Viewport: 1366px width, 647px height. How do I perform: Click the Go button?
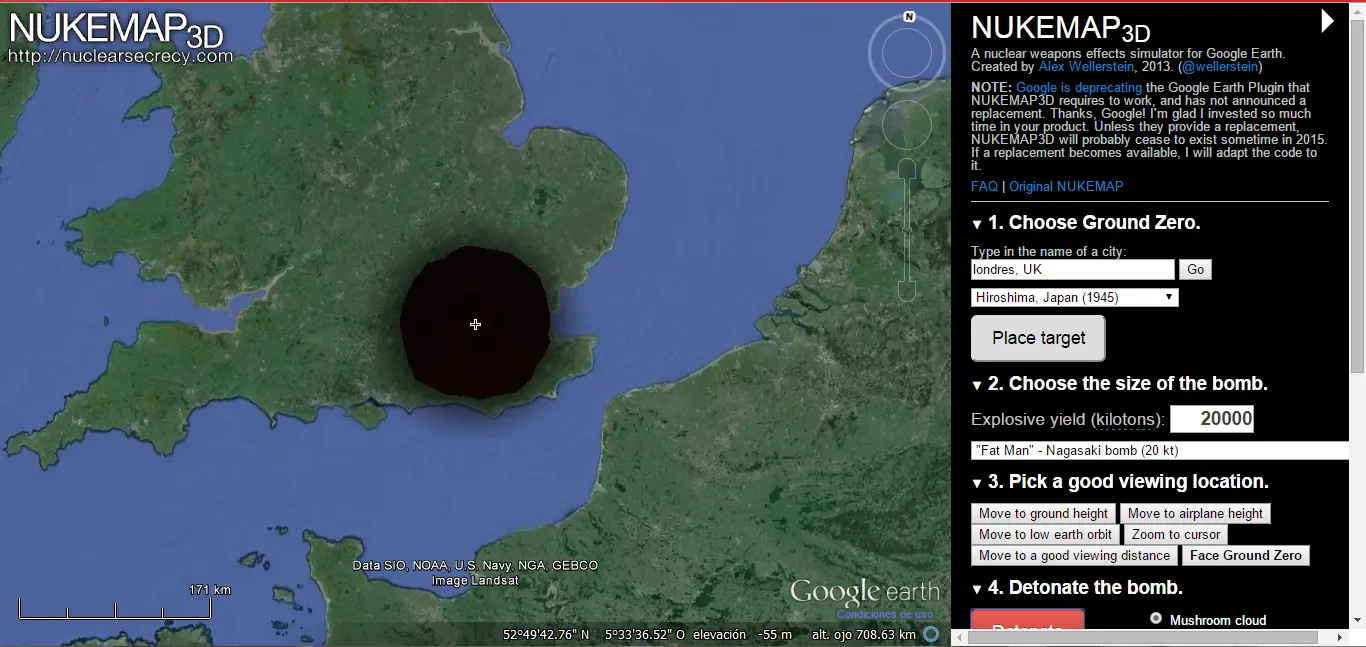[1195, 270]
